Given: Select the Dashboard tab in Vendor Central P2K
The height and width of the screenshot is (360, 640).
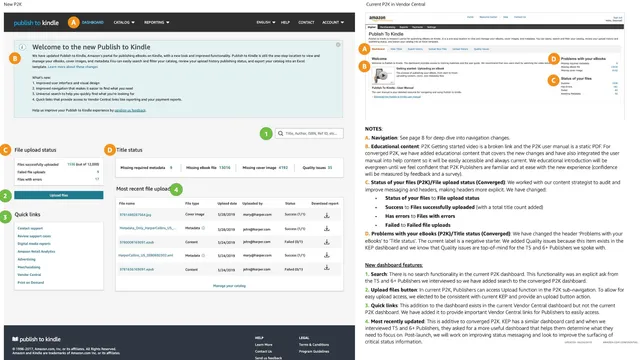Looking at the screenshot, I should (x=378, y=49).
